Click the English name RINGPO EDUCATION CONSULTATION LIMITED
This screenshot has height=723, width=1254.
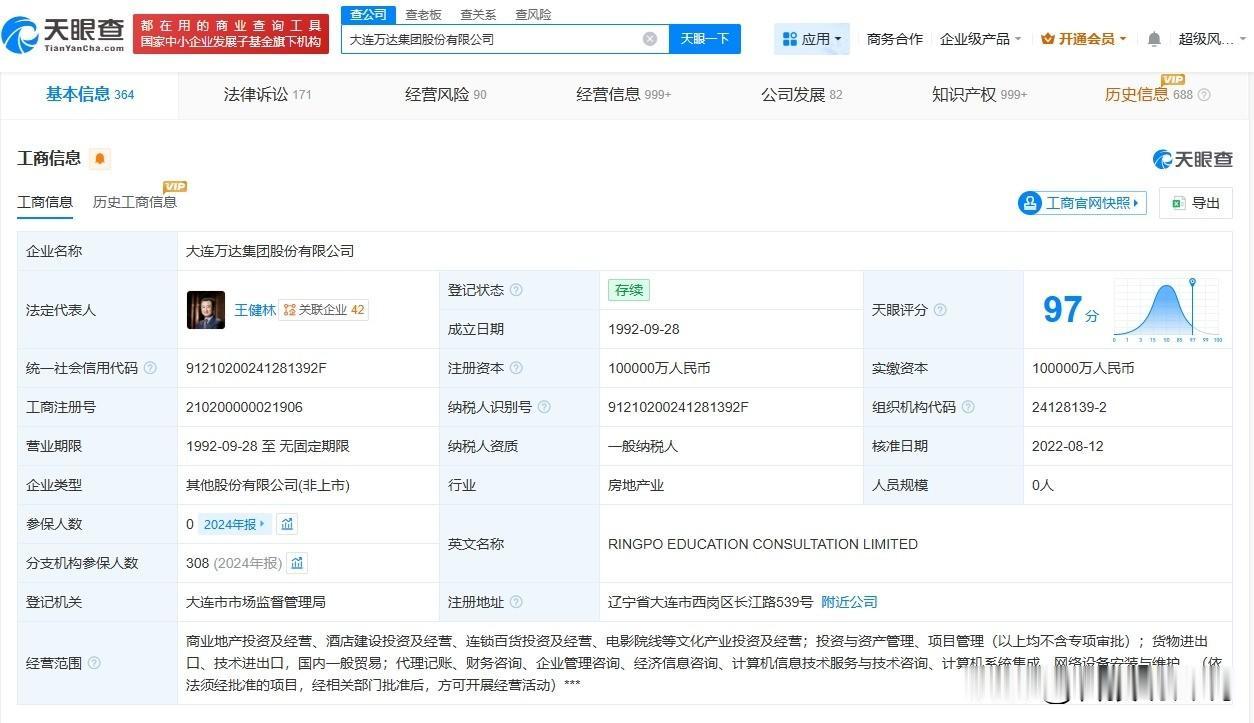tap(763, 544)
